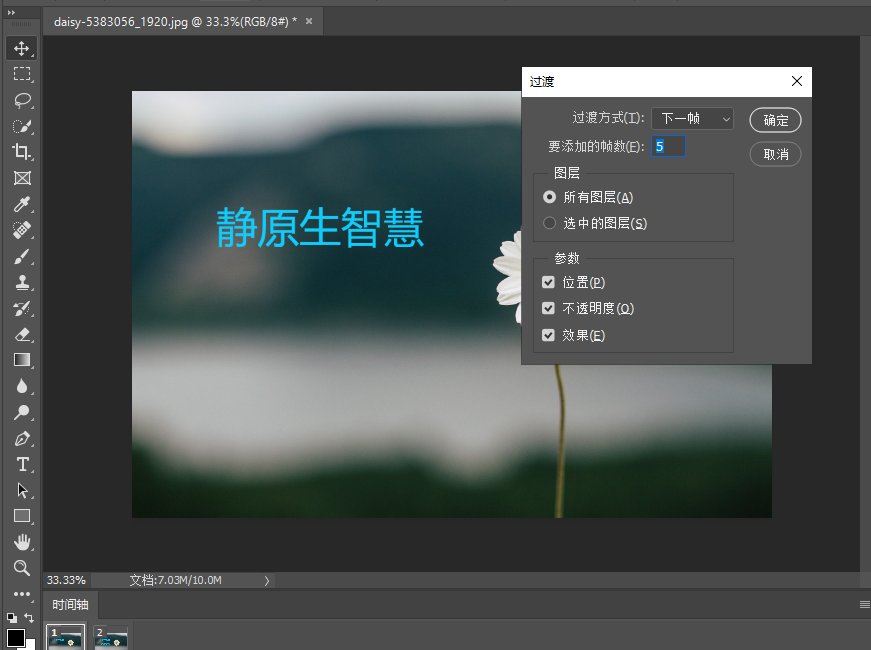
Task: Toggle the 不透明度 checkbox
Action: pos(548,308)
